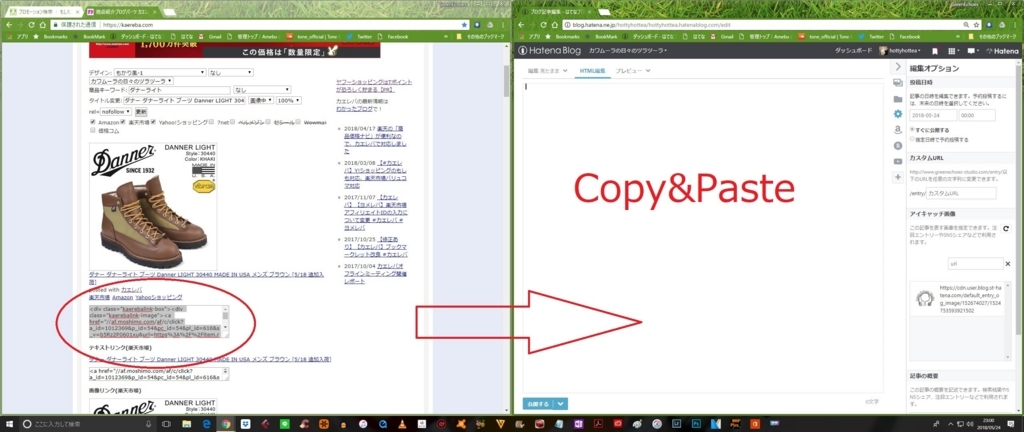Uncheck the 楽天市場 checkbox
This screenshot has height=432, width=1024.
tap(125, 122)
